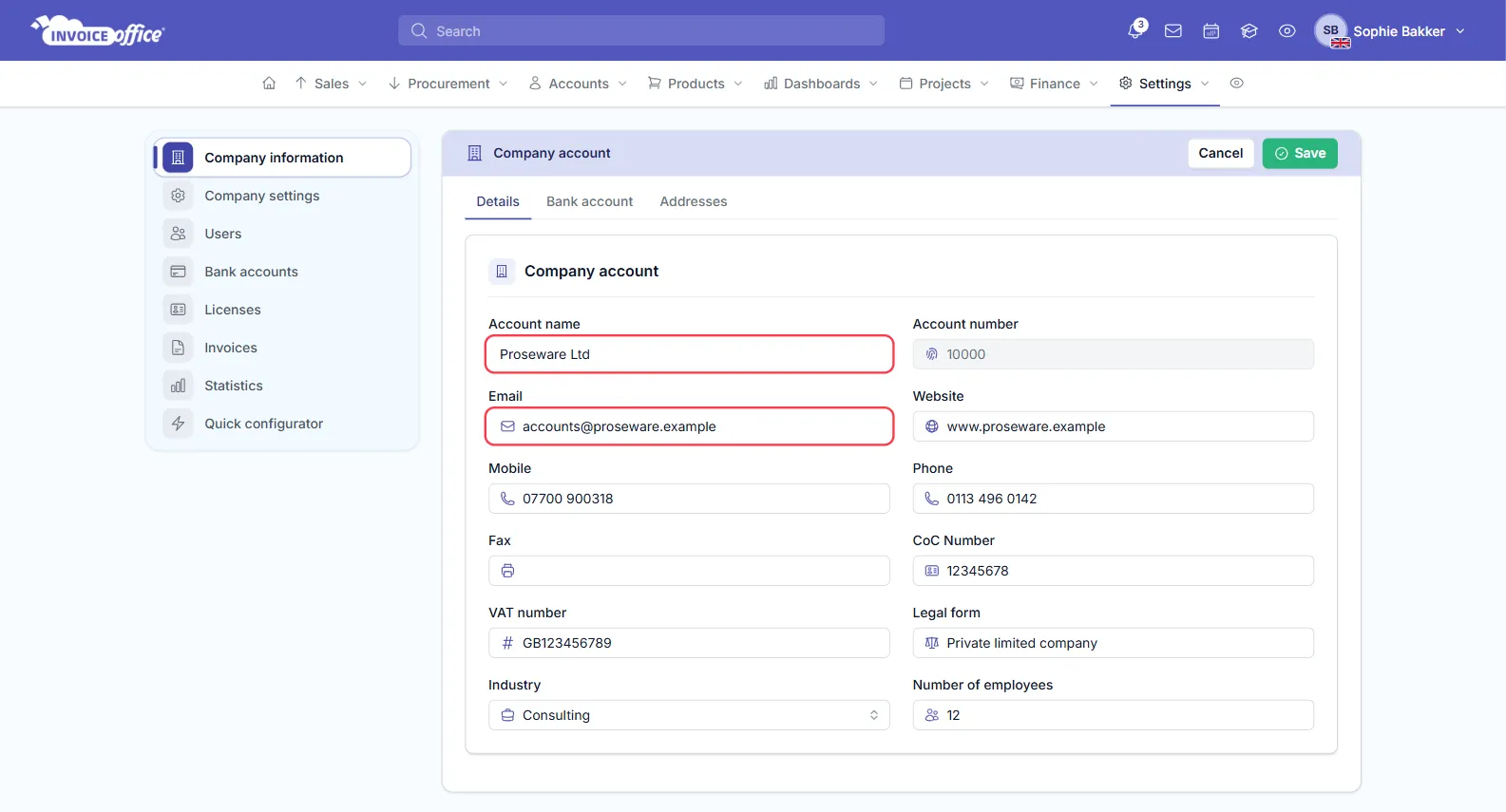Click the Website input field

(x=1114, y=426)
